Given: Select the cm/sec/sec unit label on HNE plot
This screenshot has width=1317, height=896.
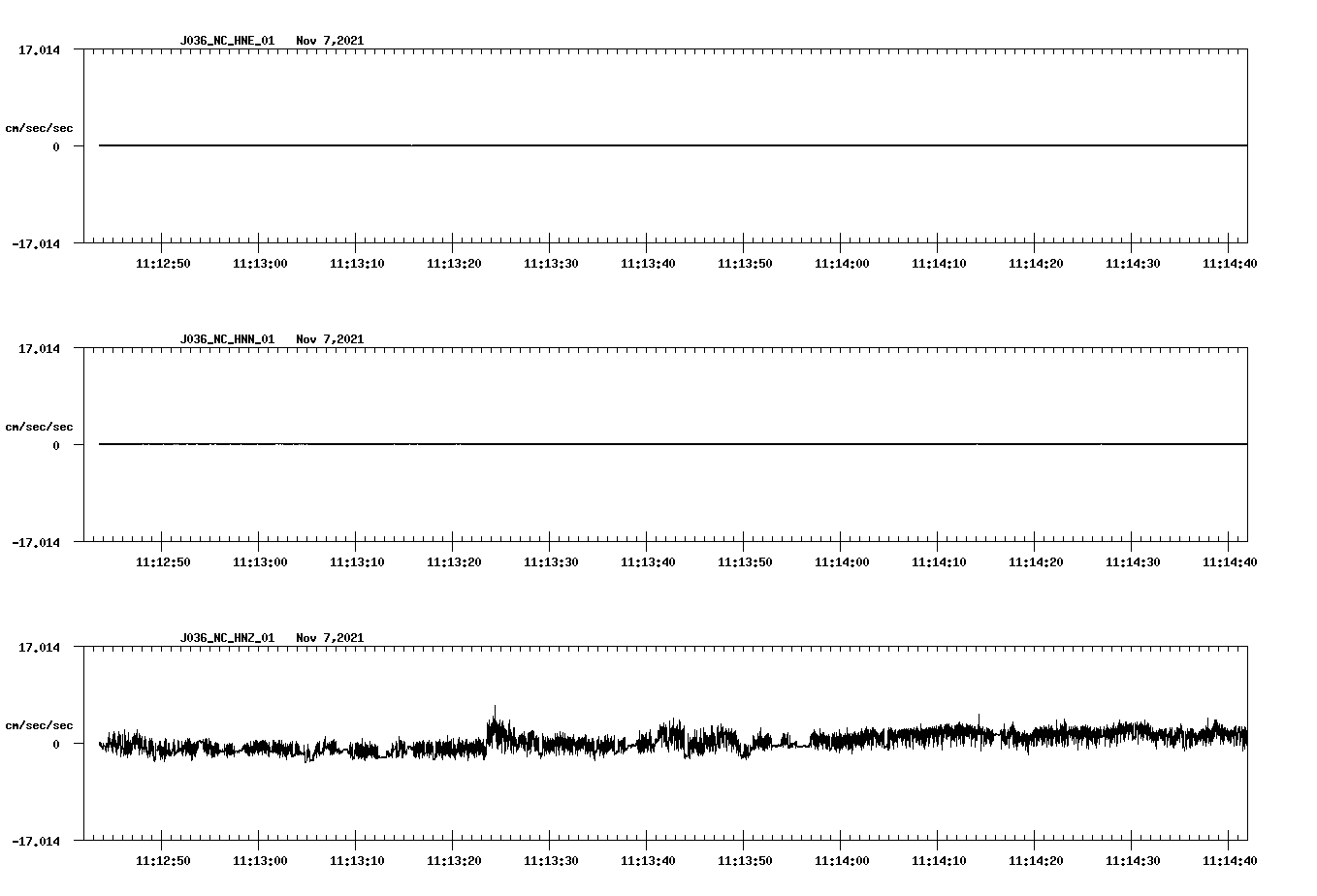Looking at the screenshot, I should [x=39, y=128].
